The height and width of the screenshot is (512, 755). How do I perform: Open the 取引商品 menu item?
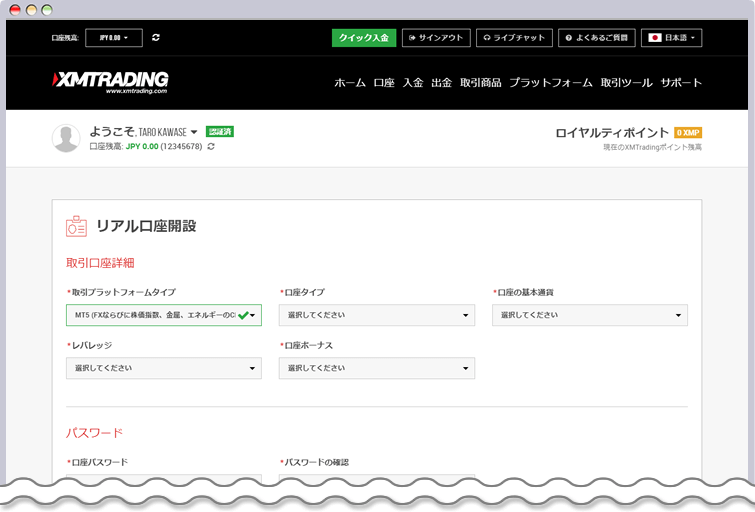point(481,83)
